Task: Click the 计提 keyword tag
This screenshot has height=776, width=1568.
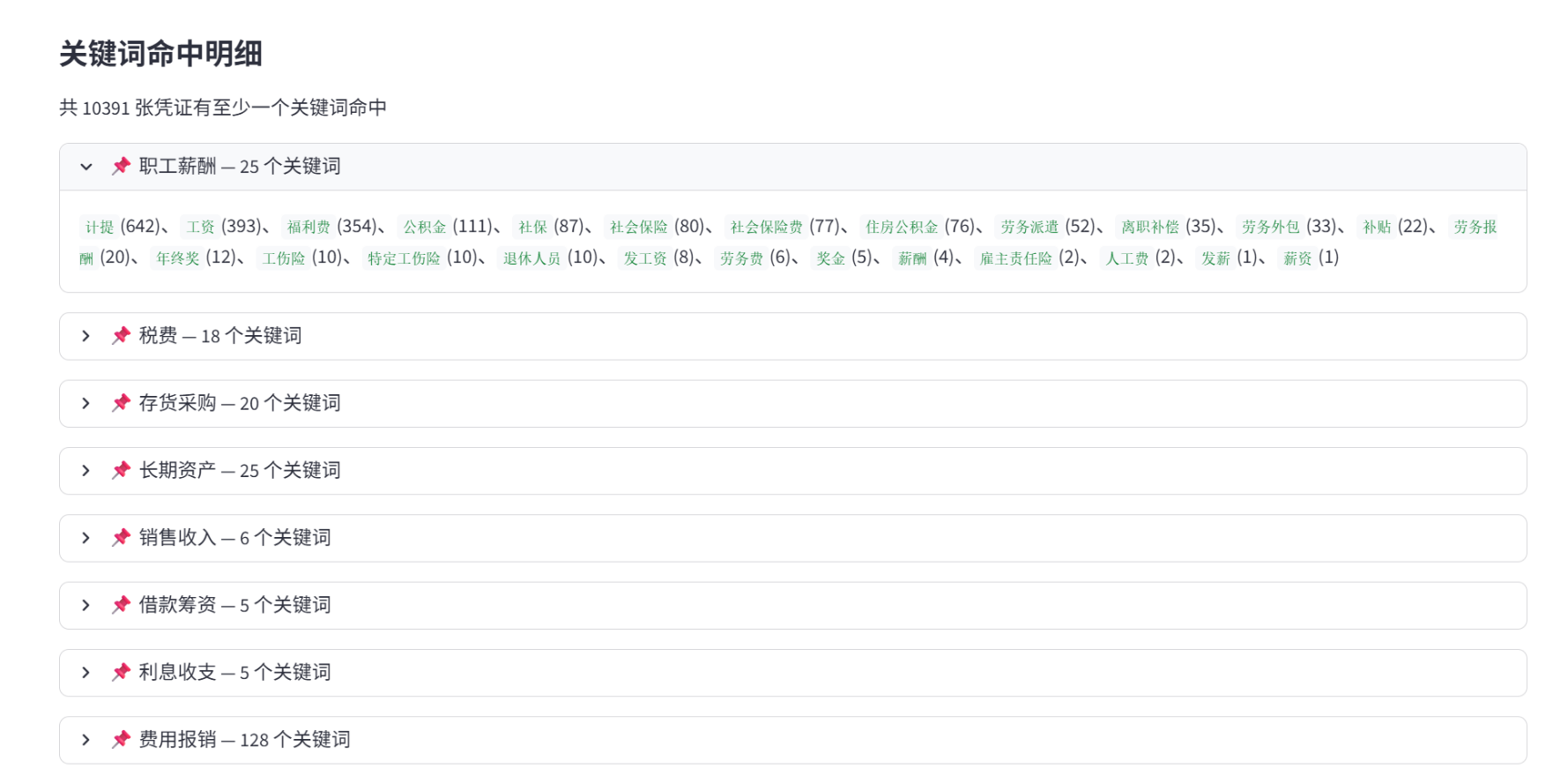Action: (100, 227)
